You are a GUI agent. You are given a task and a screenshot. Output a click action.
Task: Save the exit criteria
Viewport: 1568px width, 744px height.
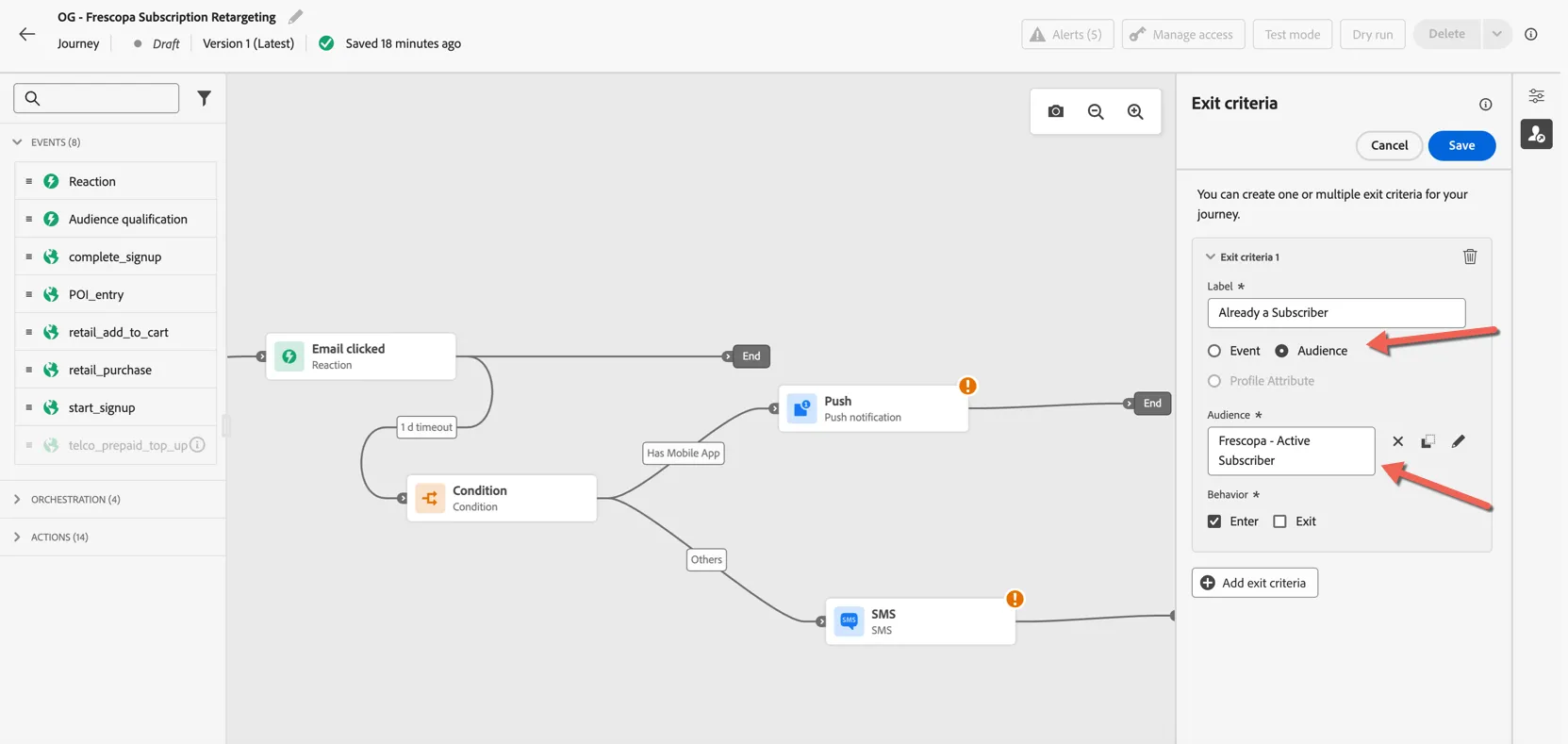point(1461,145)
